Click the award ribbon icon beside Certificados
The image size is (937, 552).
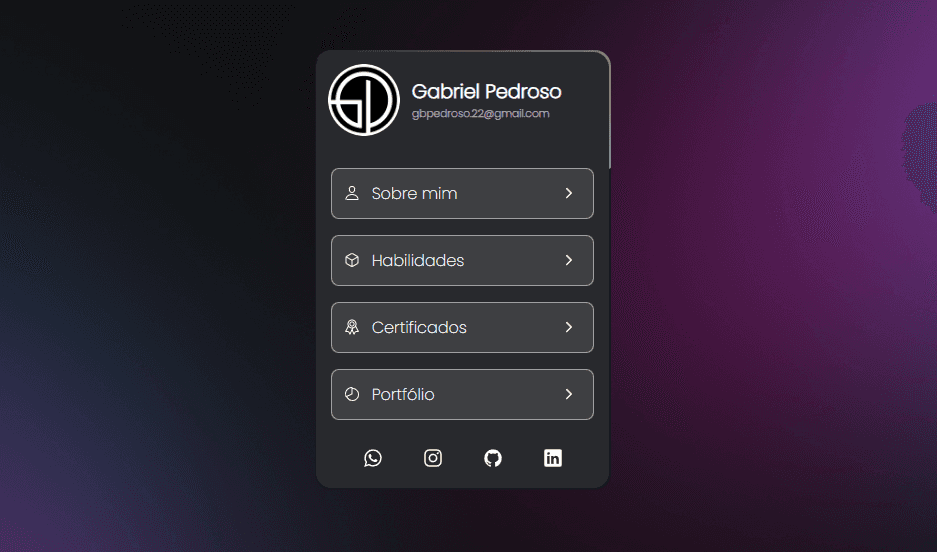(x=352, y=327)
